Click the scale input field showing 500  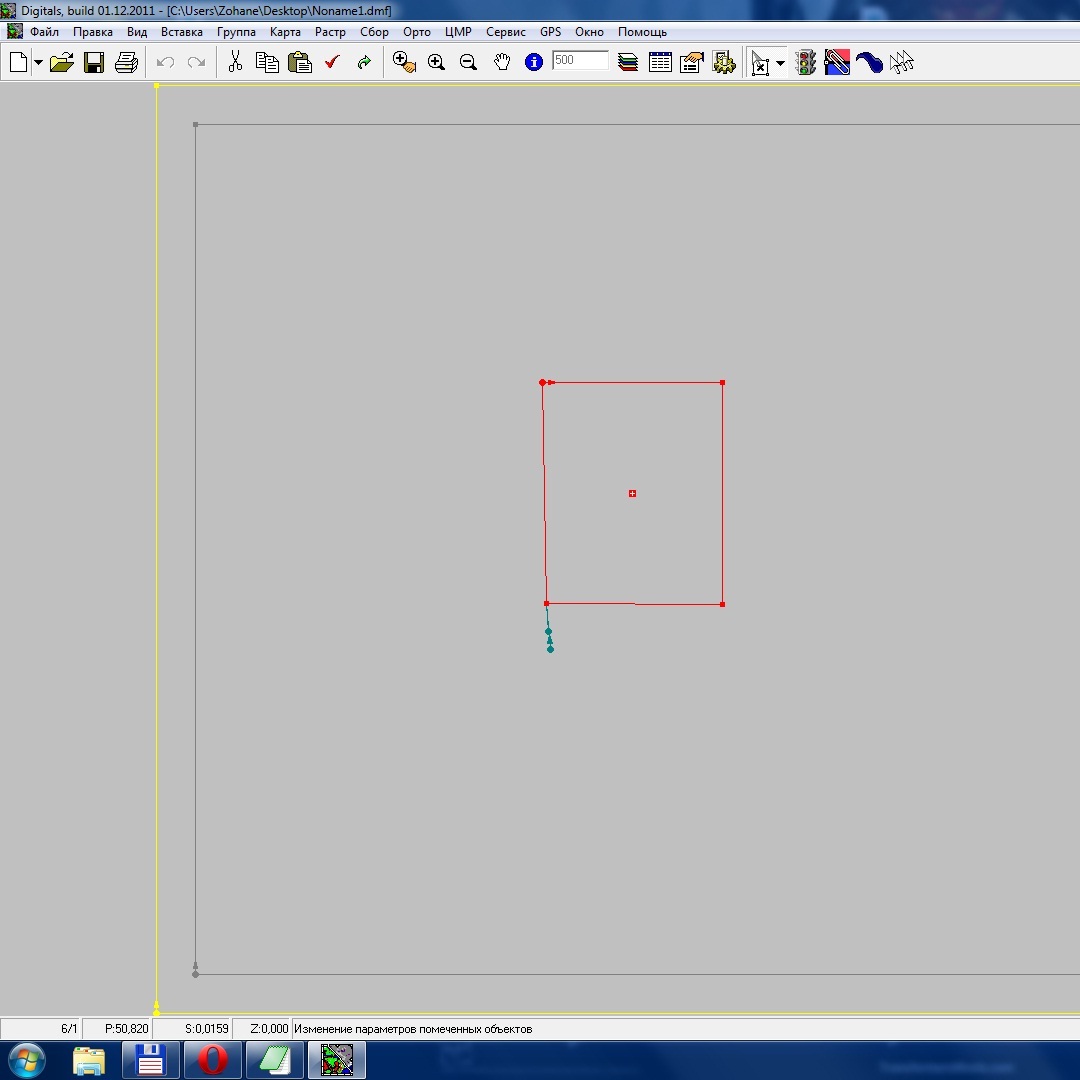pos(581,60)
